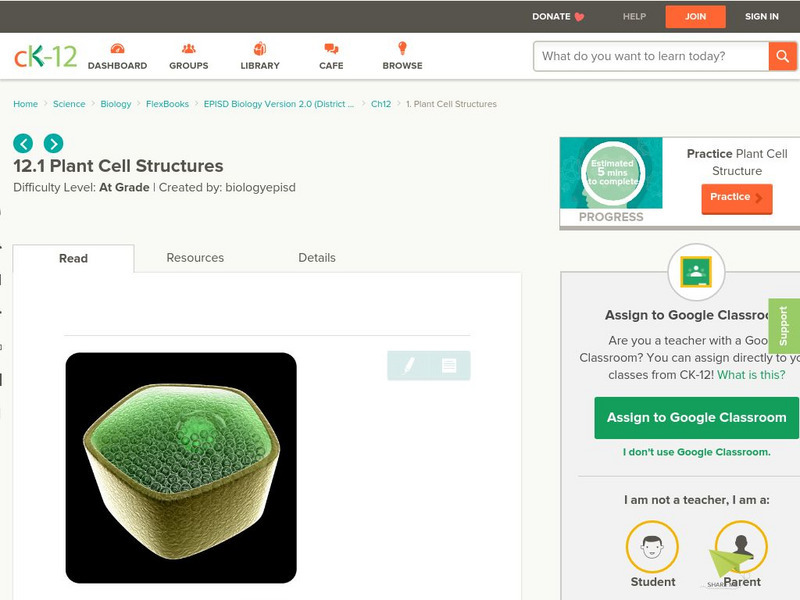This screenshot has height=600, width=800.
Task: Click the plant cell image
Action: click(x=181, y=468)
